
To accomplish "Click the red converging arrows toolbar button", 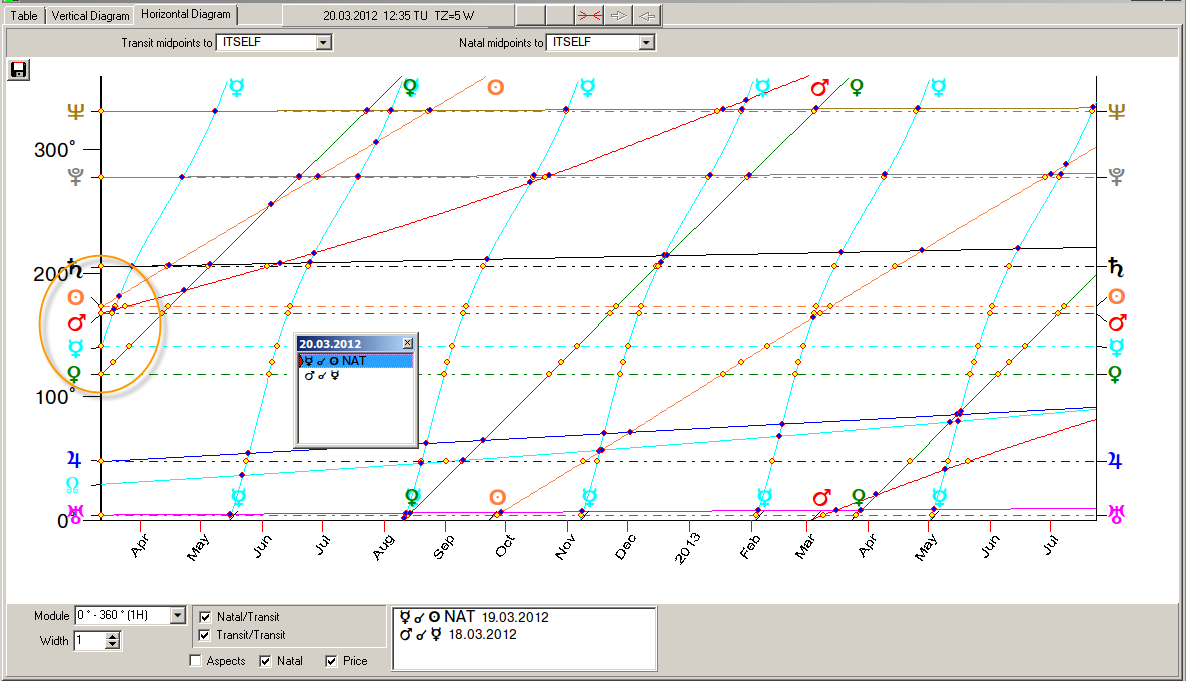I will [589, 15].
